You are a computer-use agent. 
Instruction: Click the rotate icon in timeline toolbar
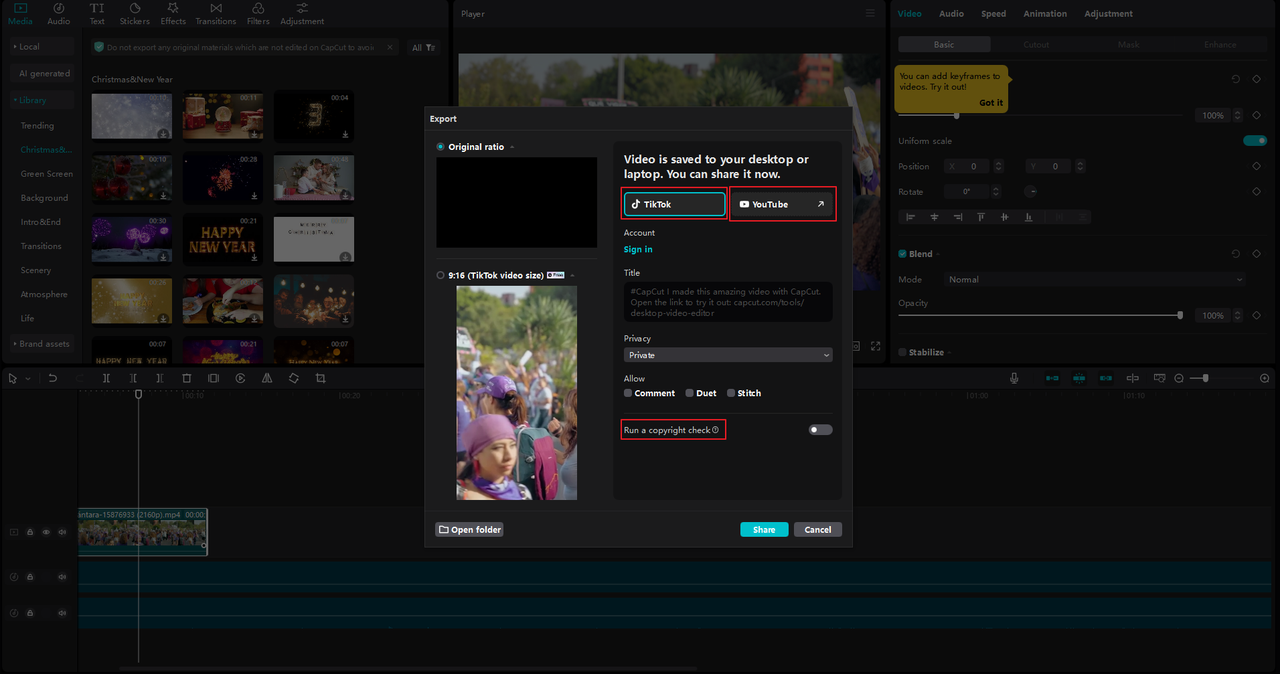pyautogui.click(x=294, y=378)
